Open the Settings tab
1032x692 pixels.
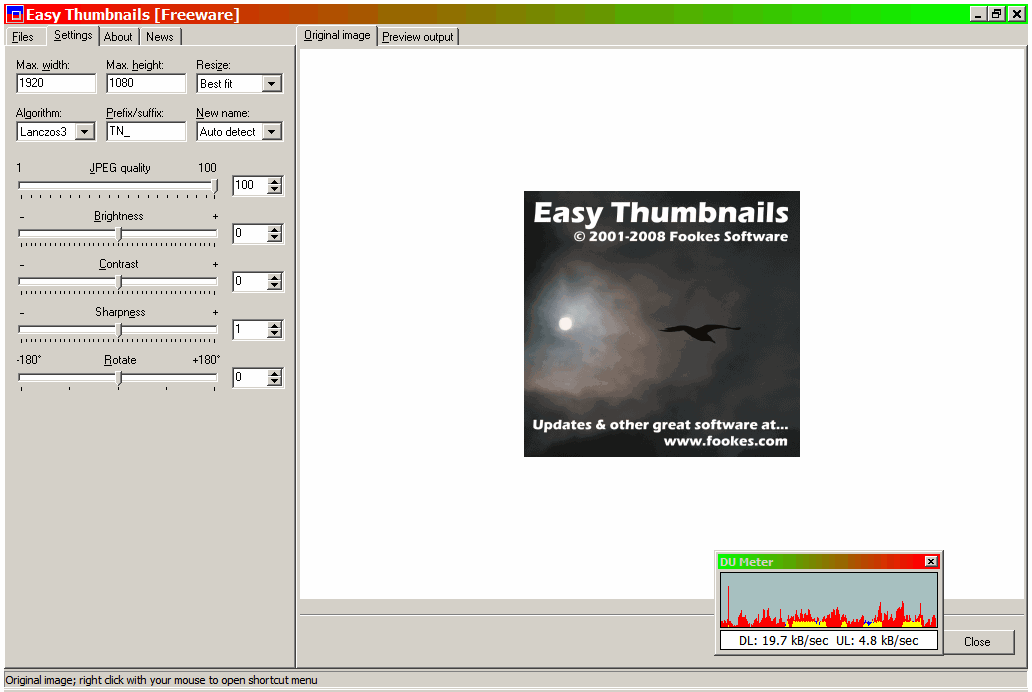pos(73,36)
